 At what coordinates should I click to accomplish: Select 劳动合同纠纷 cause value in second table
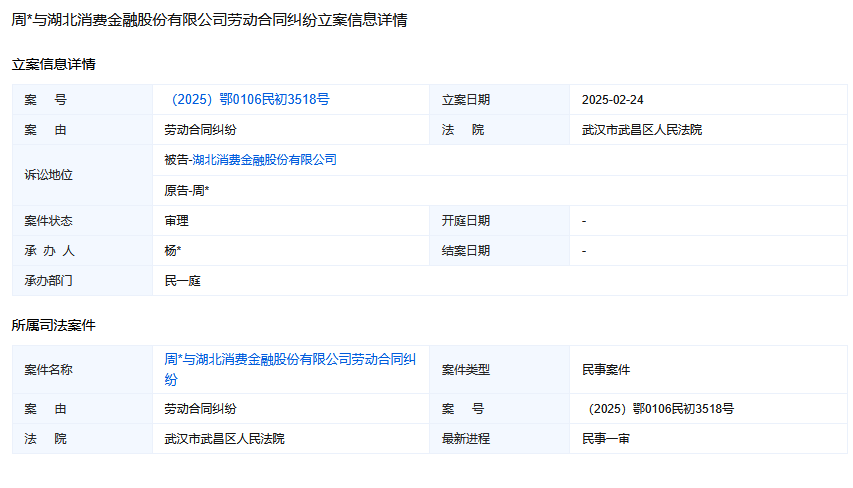200,409
